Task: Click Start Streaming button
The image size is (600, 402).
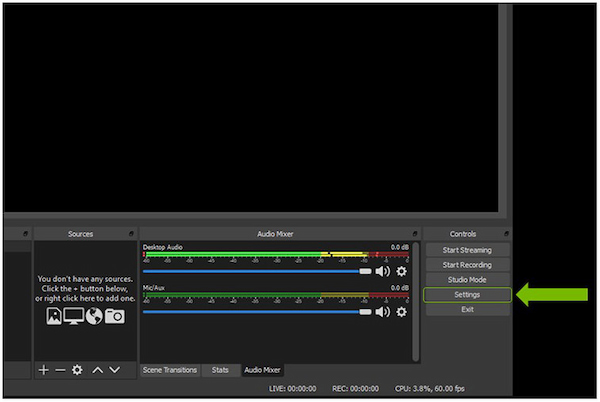Action: pos(467,250)
